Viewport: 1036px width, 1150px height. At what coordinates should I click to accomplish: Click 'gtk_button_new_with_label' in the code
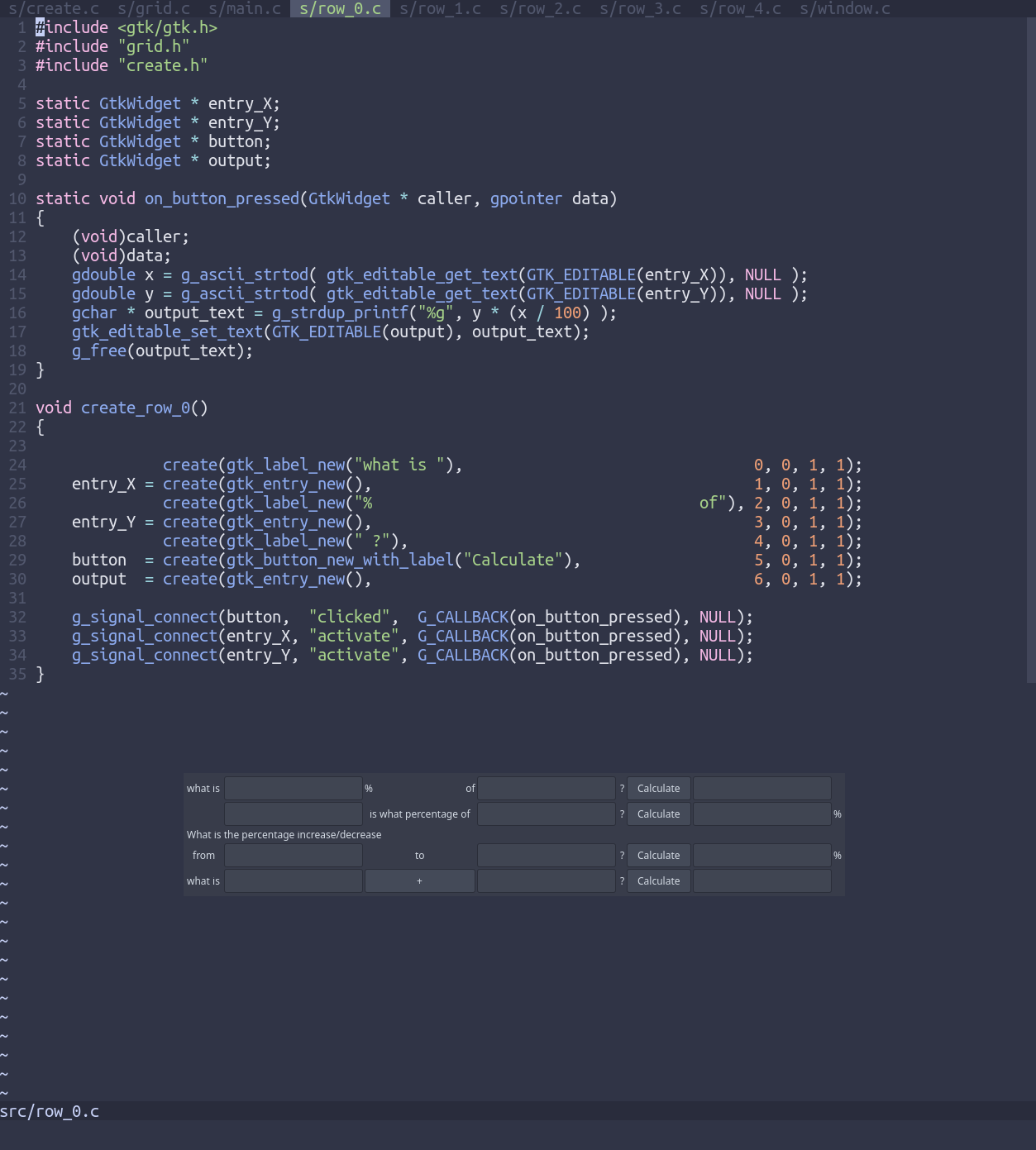(x=340, y=560)
